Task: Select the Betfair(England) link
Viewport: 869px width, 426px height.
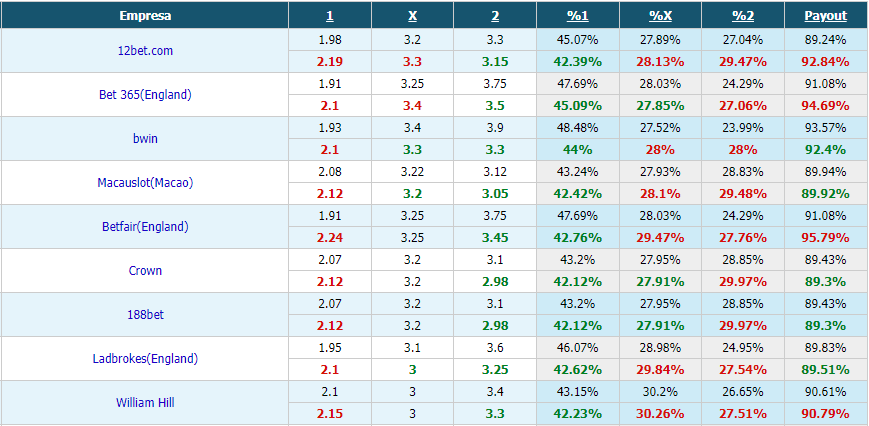Action: pyautogui.click(x=145, y=227)
